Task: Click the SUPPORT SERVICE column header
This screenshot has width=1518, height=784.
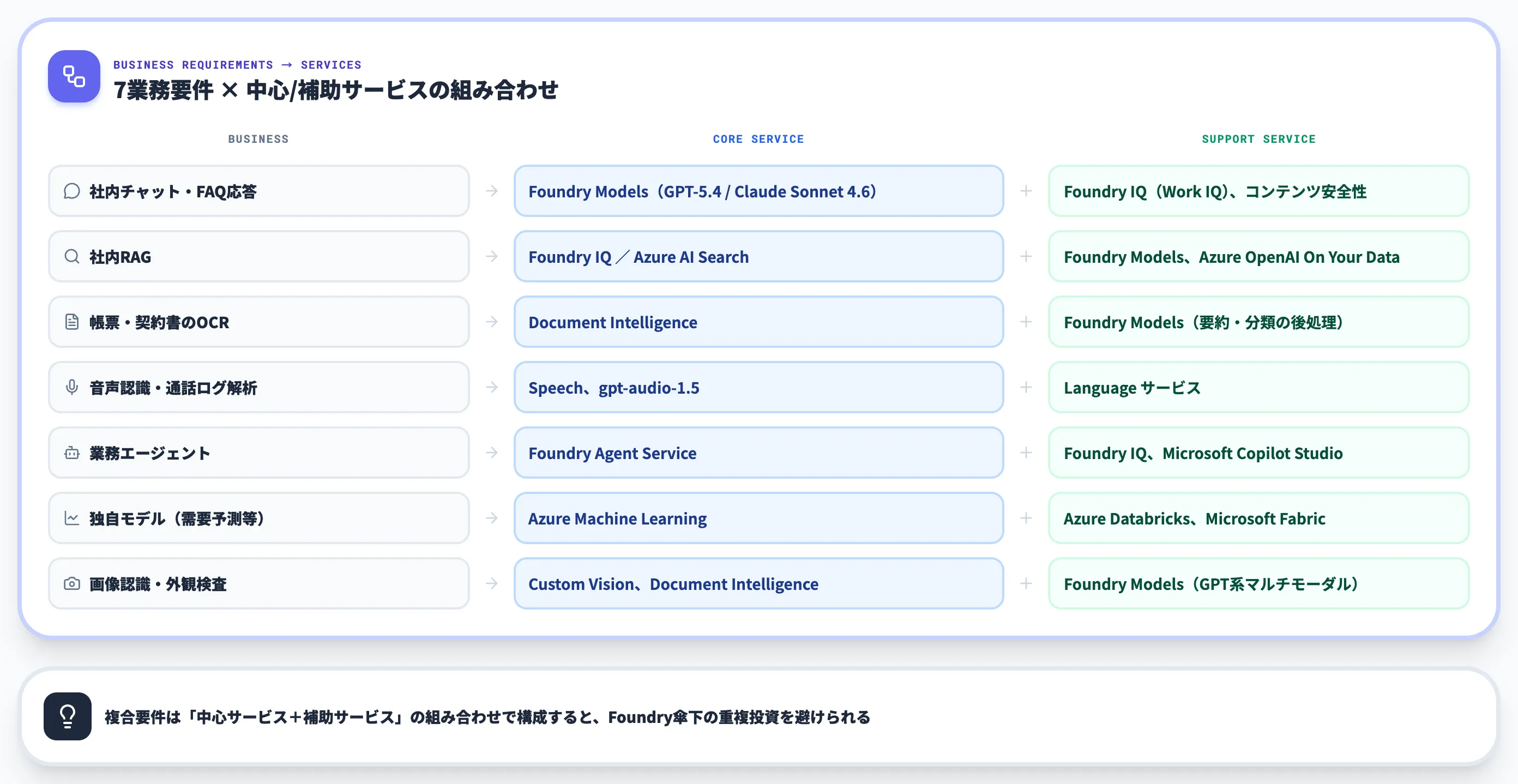Action: (1258, 139)
